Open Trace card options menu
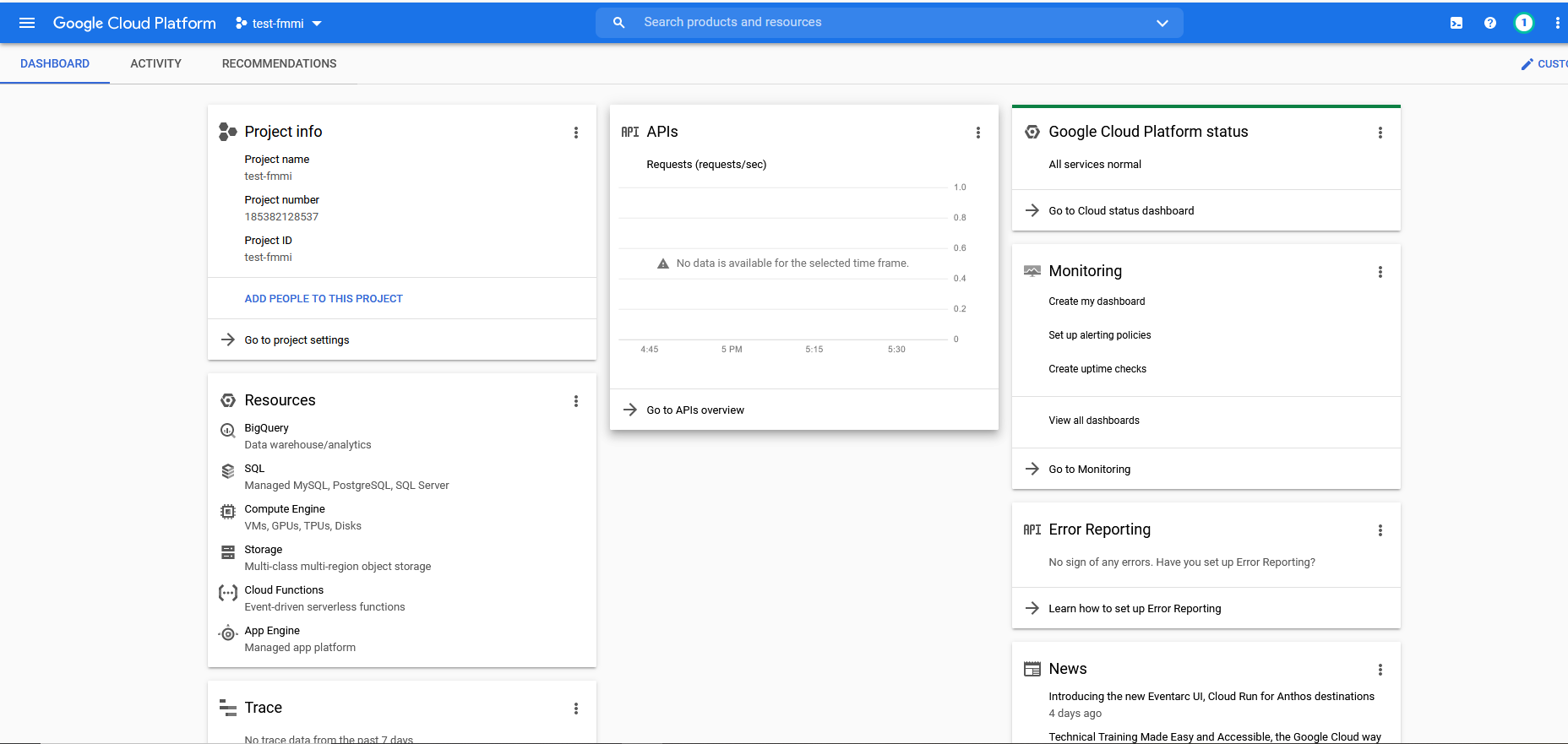Viewport: 1568px width, 744px height. click(576, 709)
